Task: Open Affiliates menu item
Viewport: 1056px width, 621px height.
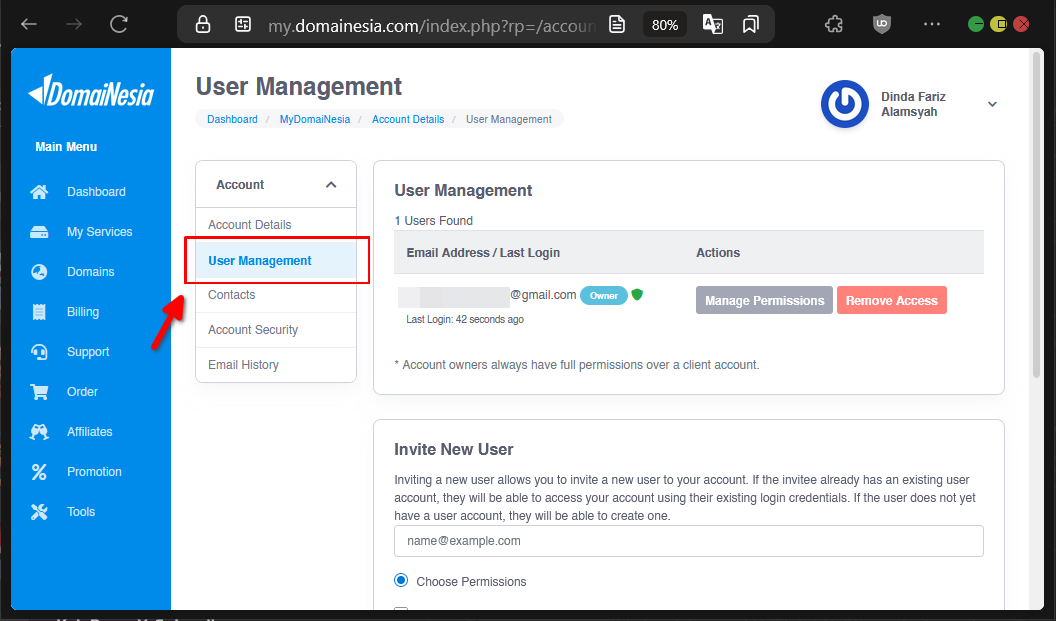Action: point(90,432)
